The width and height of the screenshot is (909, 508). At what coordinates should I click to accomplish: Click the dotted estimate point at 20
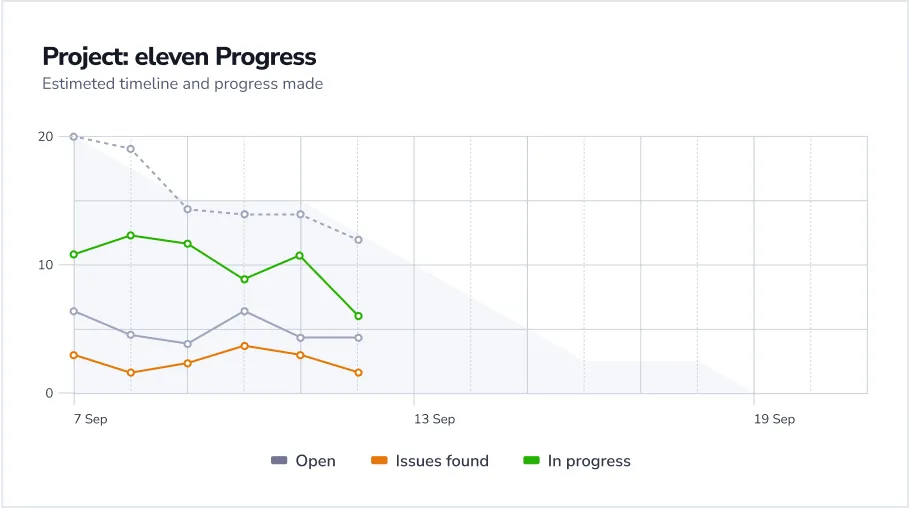coord(74,136)
